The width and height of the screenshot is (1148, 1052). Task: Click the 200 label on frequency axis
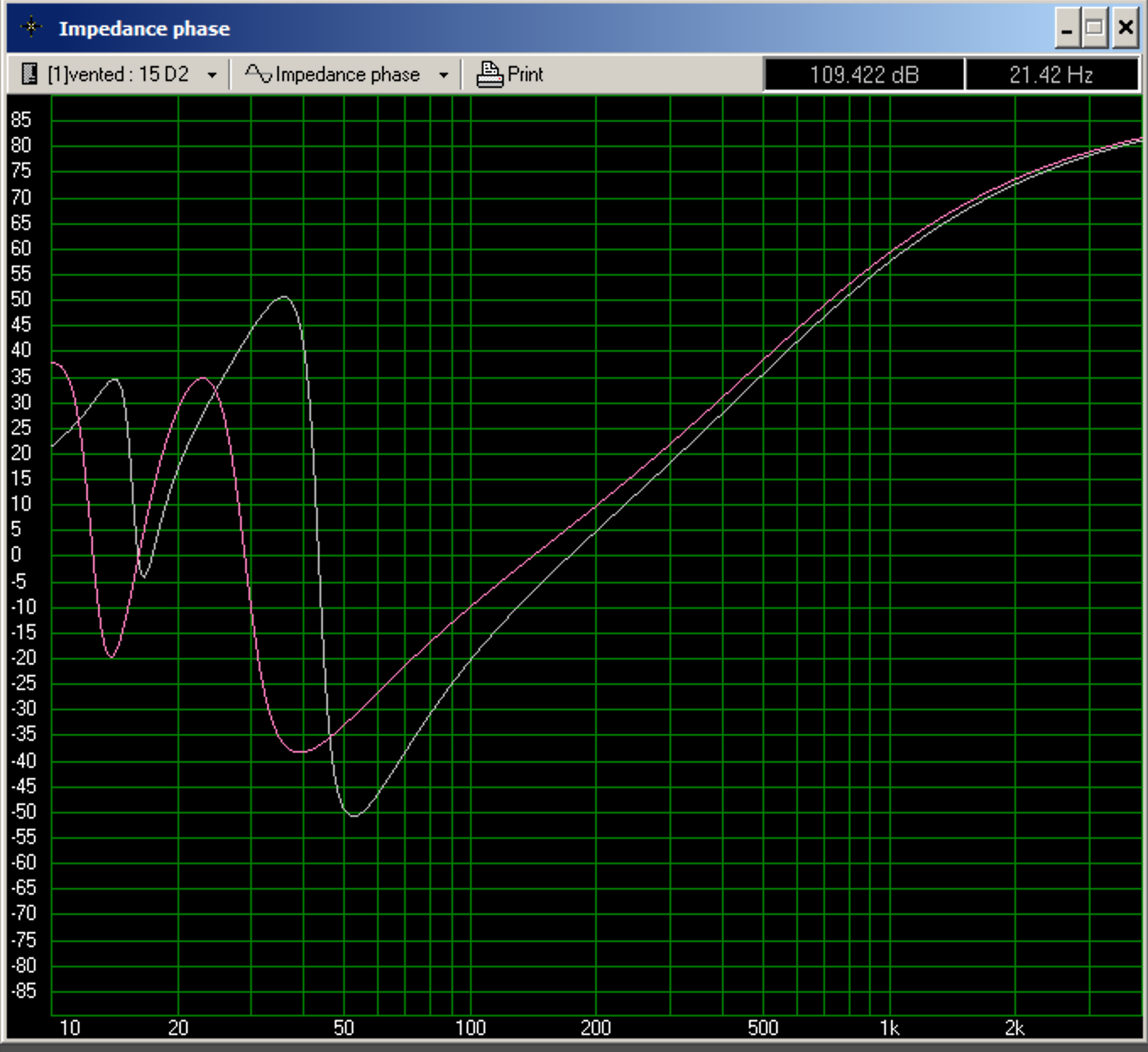click(x=596, y=1028)
